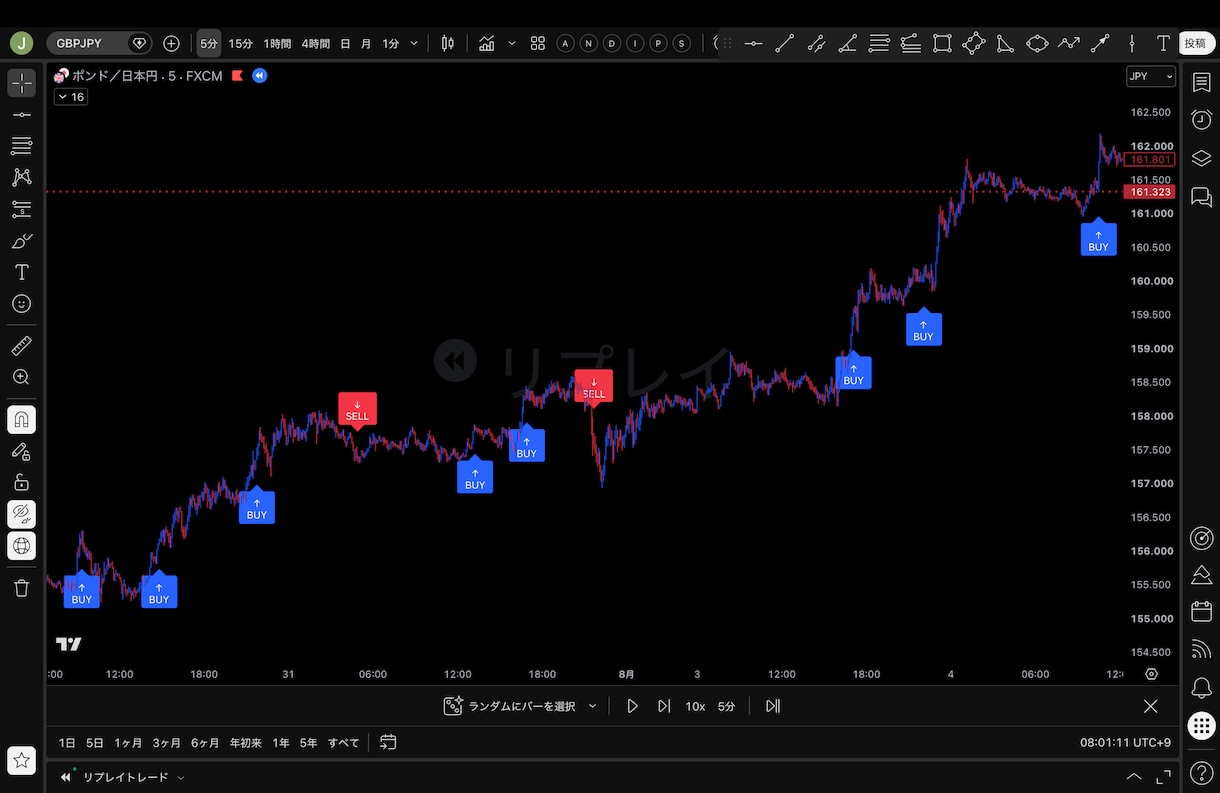Click the zoom-in magnifier tool

pos(21,377)
